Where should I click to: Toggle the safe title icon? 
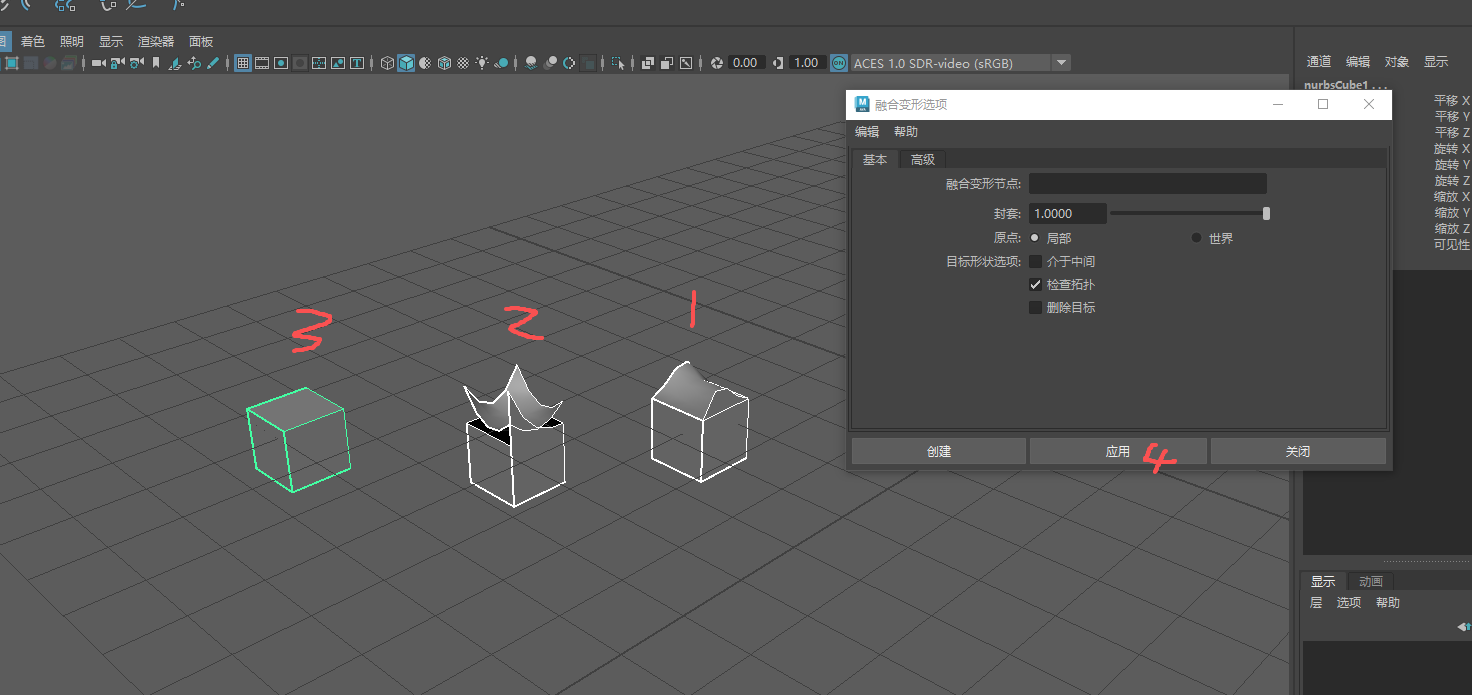[x=356, y=63]
